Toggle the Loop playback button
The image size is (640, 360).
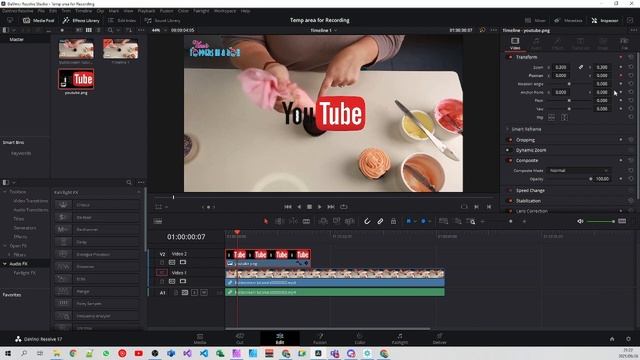coord(344,207)
